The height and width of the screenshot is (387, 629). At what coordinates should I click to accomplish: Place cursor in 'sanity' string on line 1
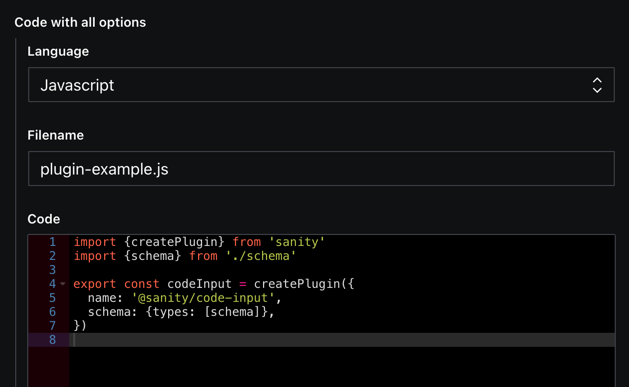[x=296, y=242]
